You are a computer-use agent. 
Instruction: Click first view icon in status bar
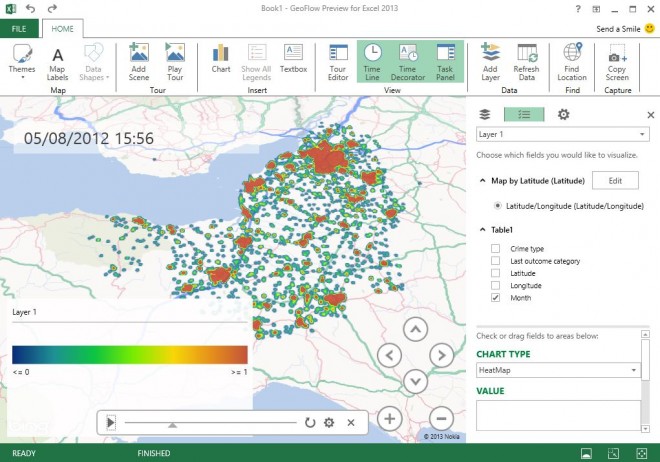pyautogui.click(x=586, y=453)
